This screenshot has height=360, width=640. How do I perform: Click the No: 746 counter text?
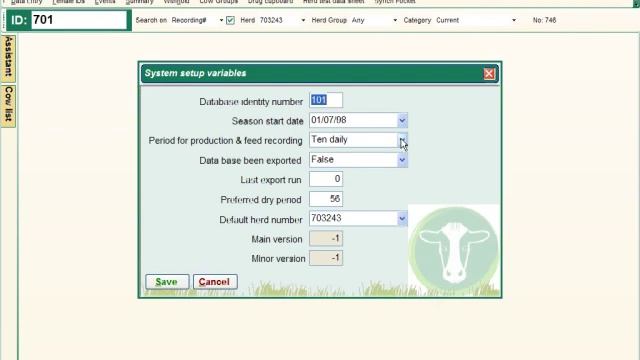tap(544, 20)
